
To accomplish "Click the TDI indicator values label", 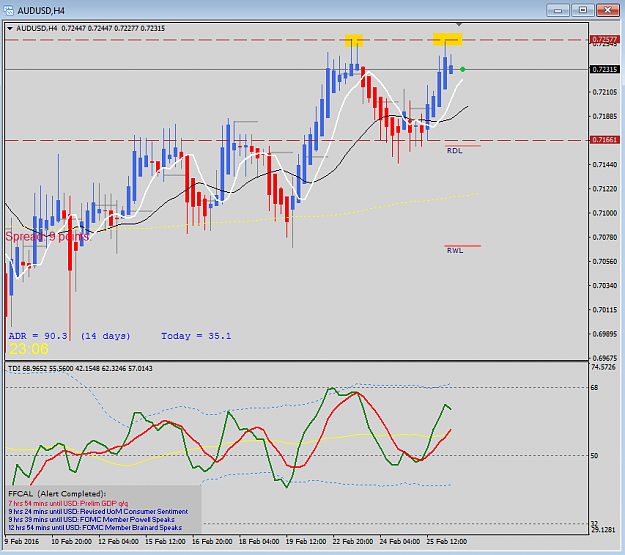I will click(80, 368).
